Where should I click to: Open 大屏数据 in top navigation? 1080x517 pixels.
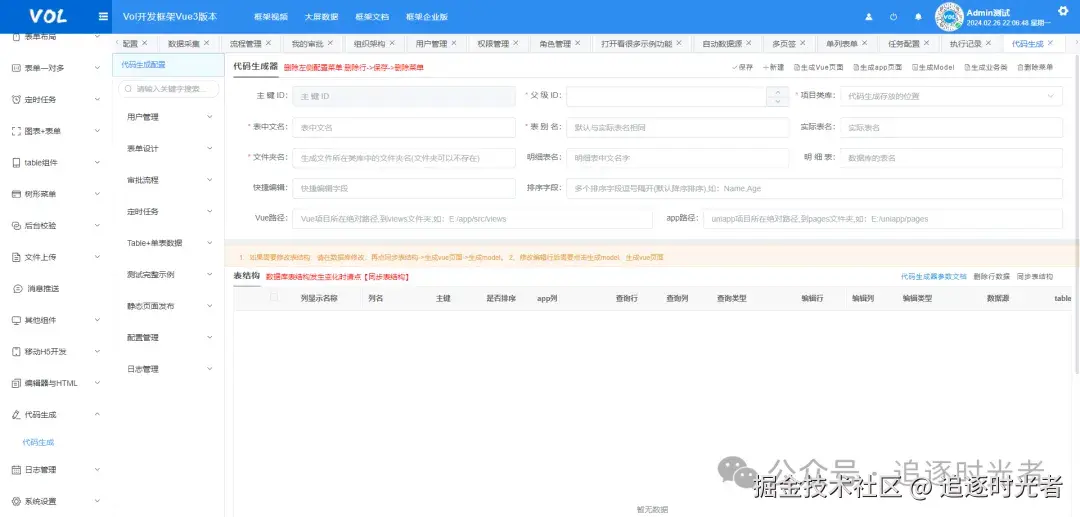[x=321, y=17]
